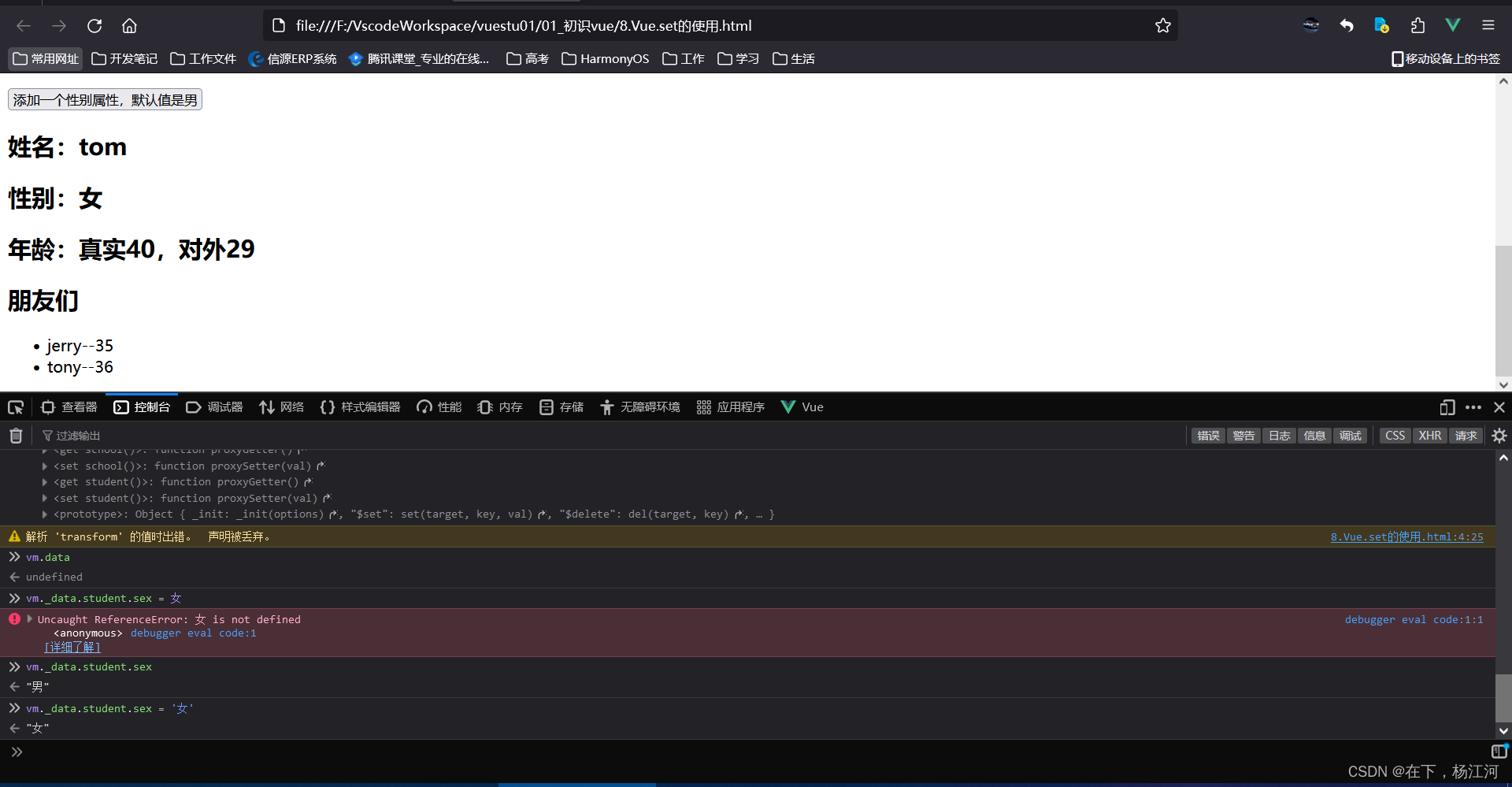Toggle the CSS filter in console
This screenshot has height=787, width=1512.
tap(1395, 436)
